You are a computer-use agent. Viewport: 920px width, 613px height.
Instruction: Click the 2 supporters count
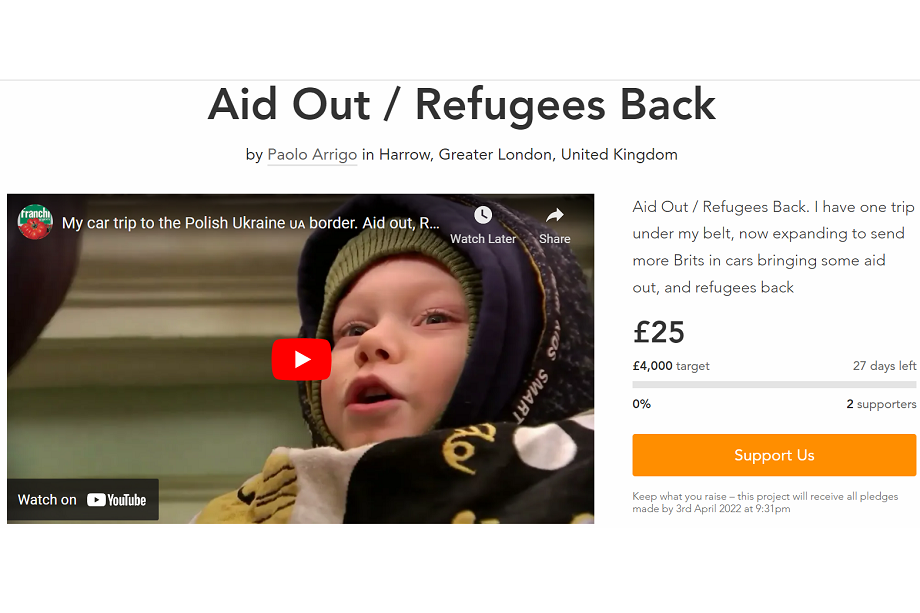[881, 404]
